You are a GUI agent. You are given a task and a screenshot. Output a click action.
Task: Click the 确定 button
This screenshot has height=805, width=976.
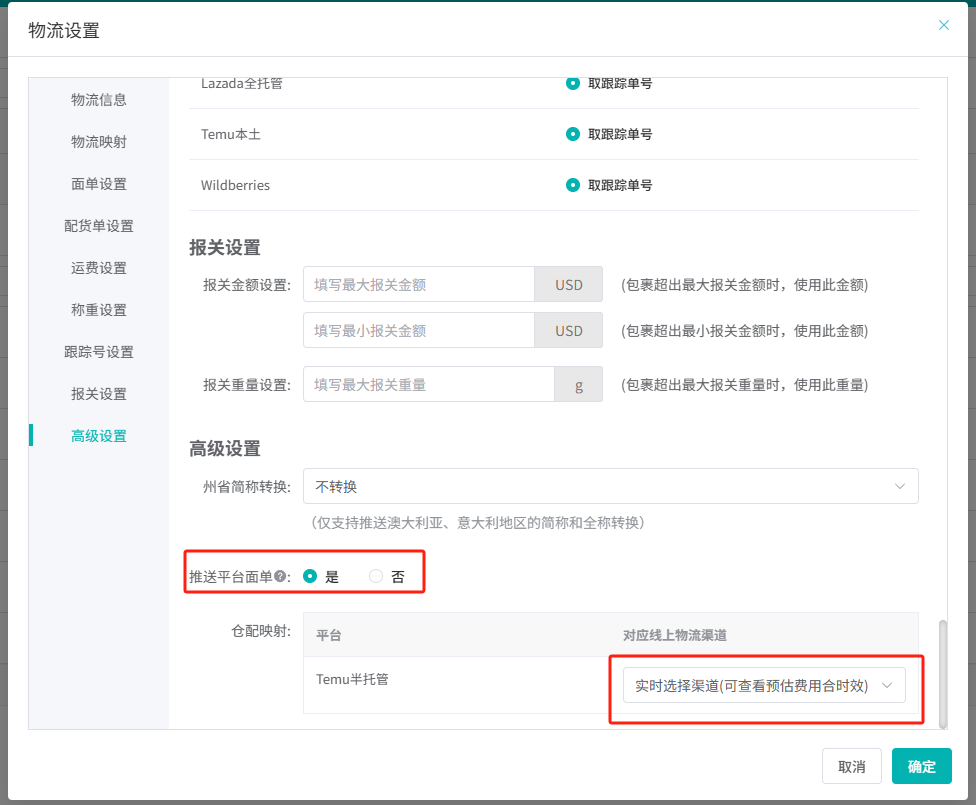(x=921, y=767)
